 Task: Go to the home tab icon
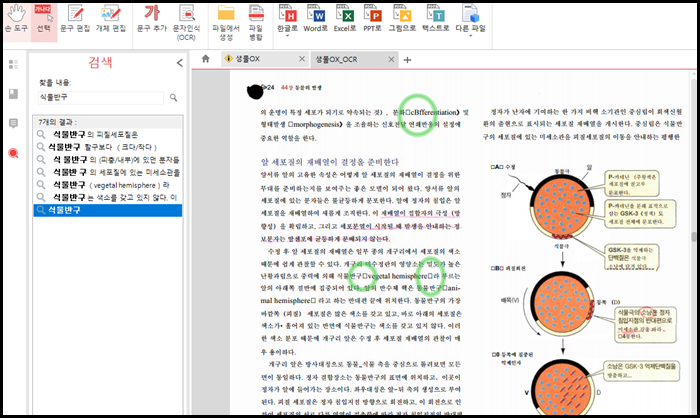click(205, 59)
